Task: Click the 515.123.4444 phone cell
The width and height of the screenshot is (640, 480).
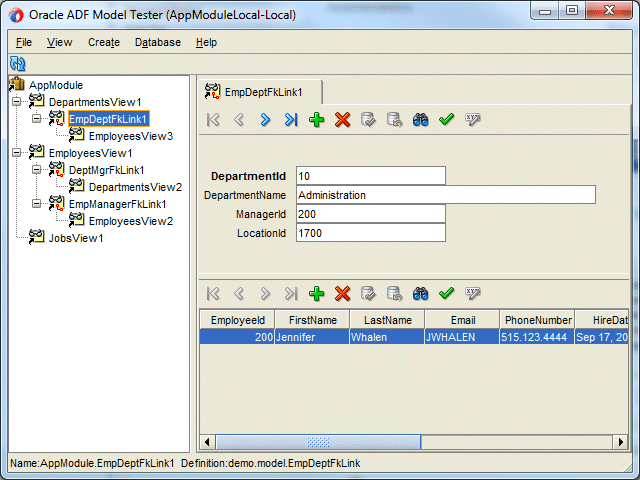Action: (x=537, y=337)
